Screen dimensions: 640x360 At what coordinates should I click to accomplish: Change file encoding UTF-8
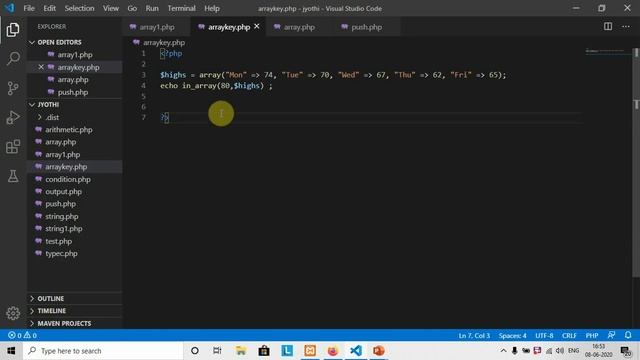(544, 335)
